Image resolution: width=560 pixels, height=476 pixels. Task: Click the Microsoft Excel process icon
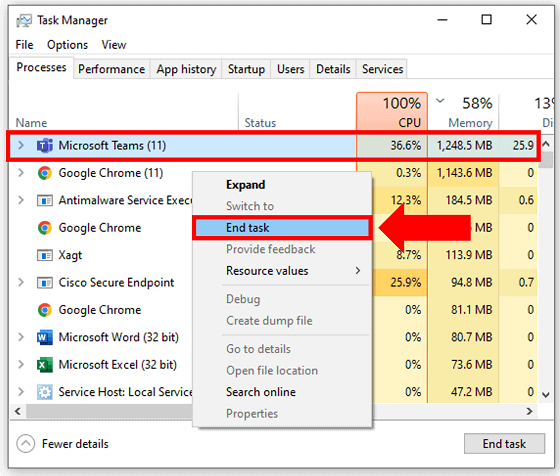click(x=45, y=365)
